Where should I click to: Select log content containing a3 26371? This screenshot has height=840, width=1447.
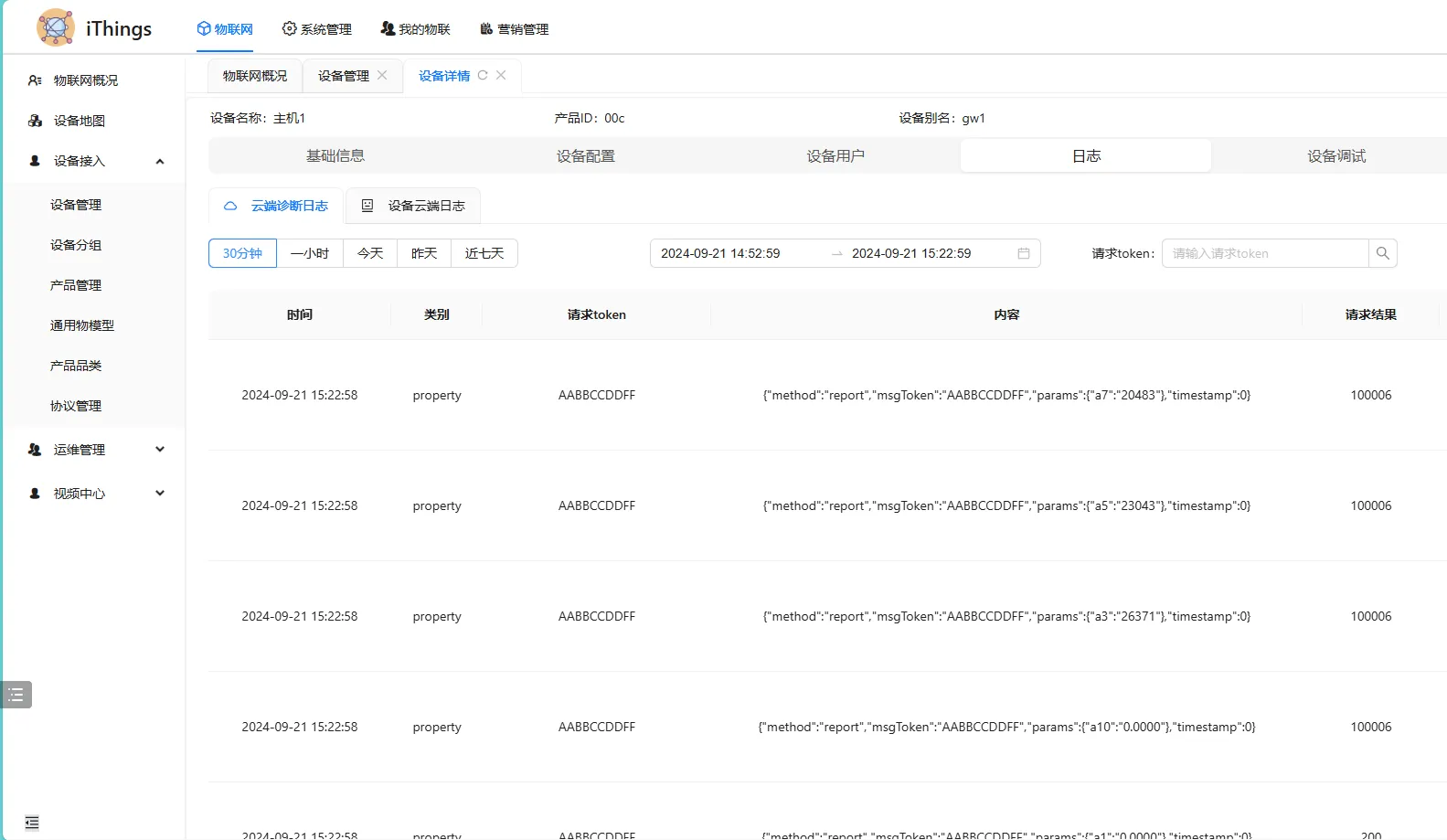pos(1006,616)
